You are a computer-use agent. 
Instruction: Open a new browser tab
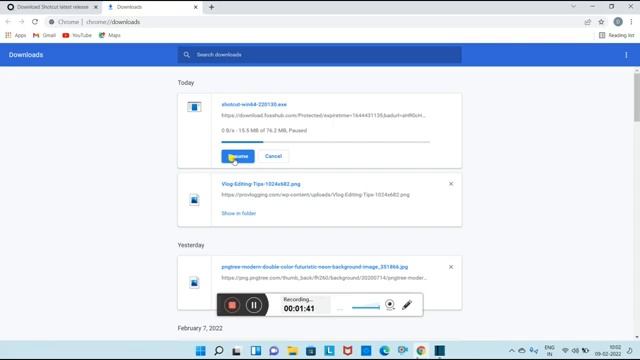(211, 7)
